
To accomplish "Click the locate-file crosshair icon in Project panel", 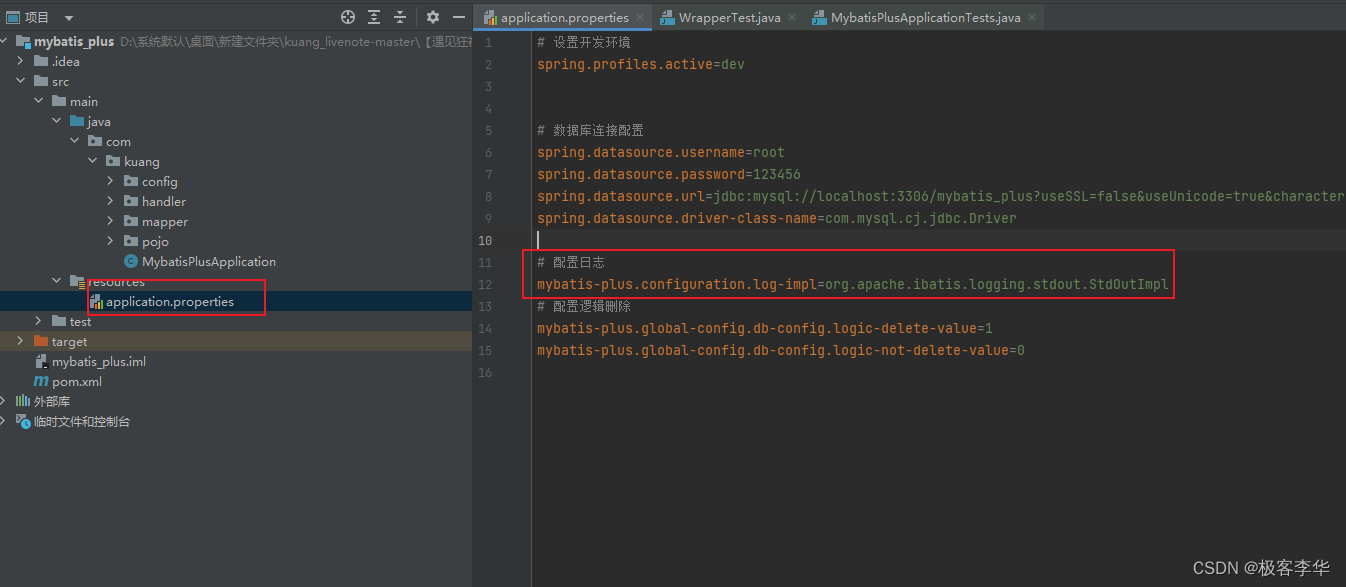I will pyautogui.click(x=348, y=17).
